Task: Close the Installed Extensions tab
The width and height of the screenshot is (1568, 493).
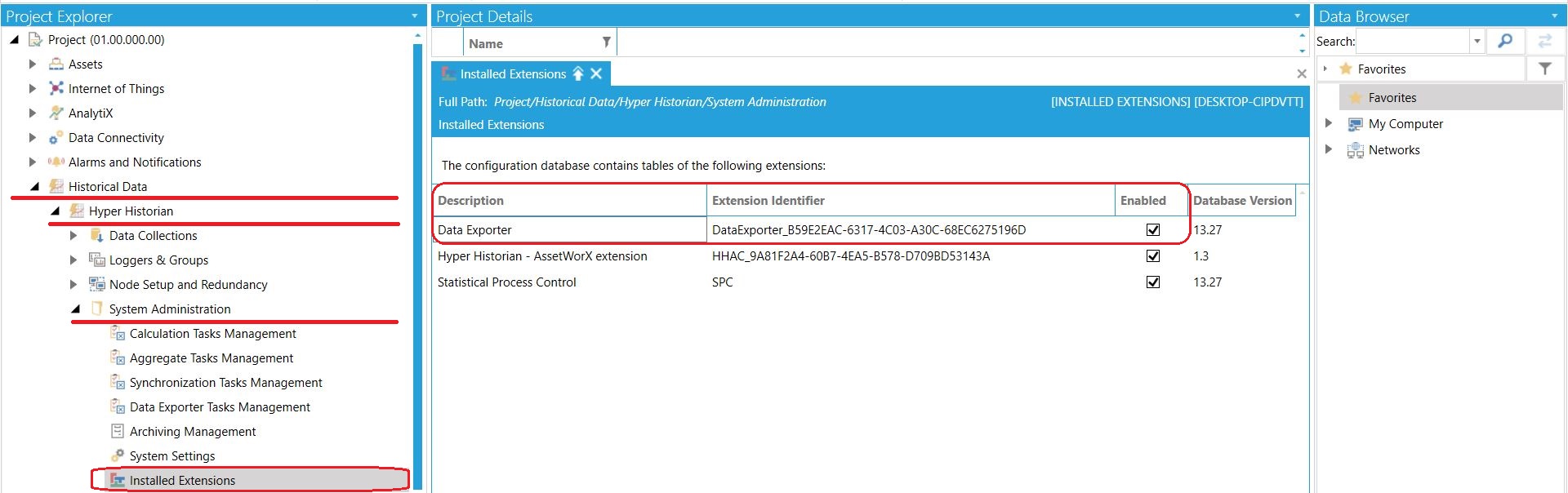Action: click(597, 73)
